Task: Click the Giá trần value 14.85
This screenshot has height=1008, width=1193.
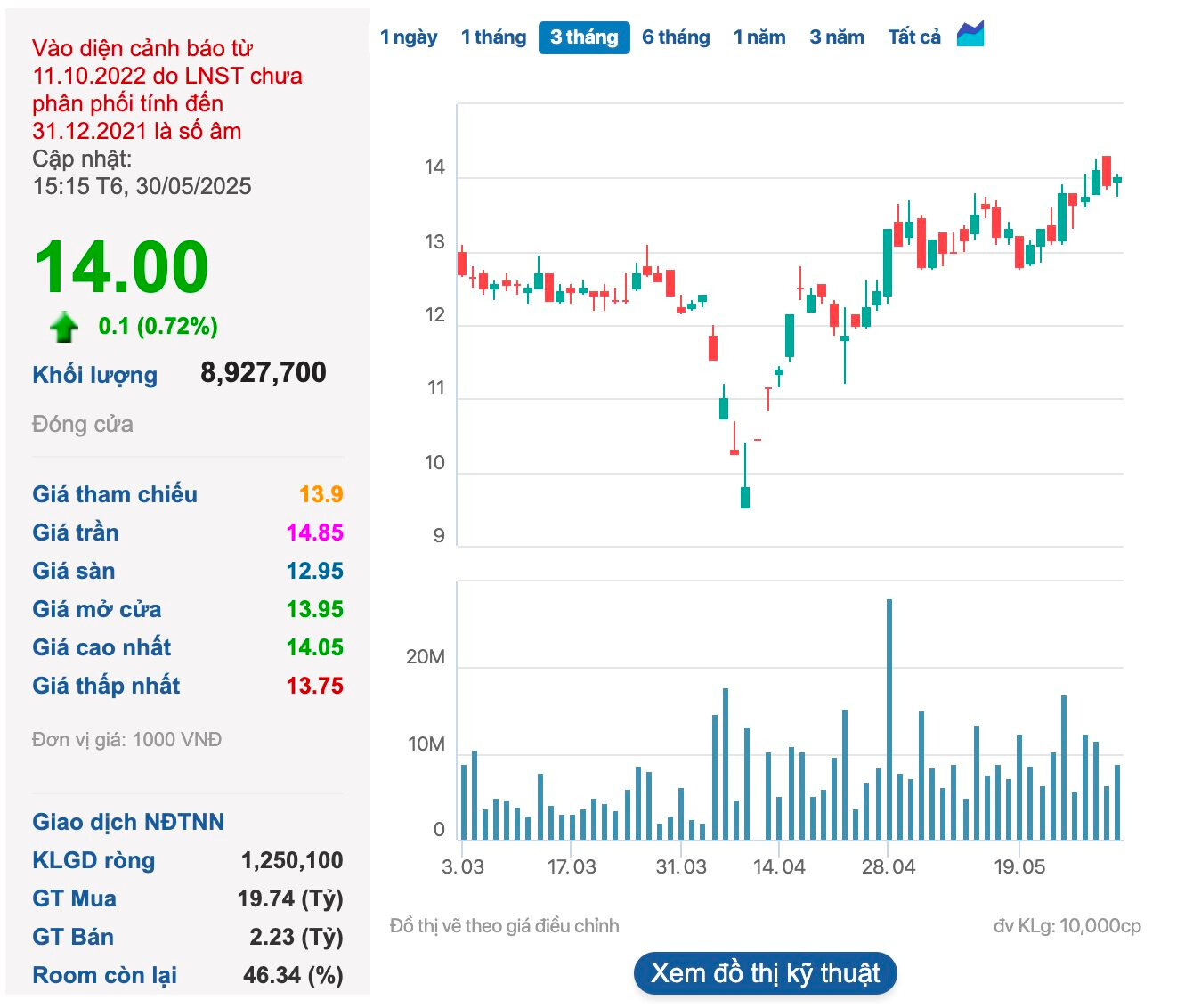Action: coord(314,532)
